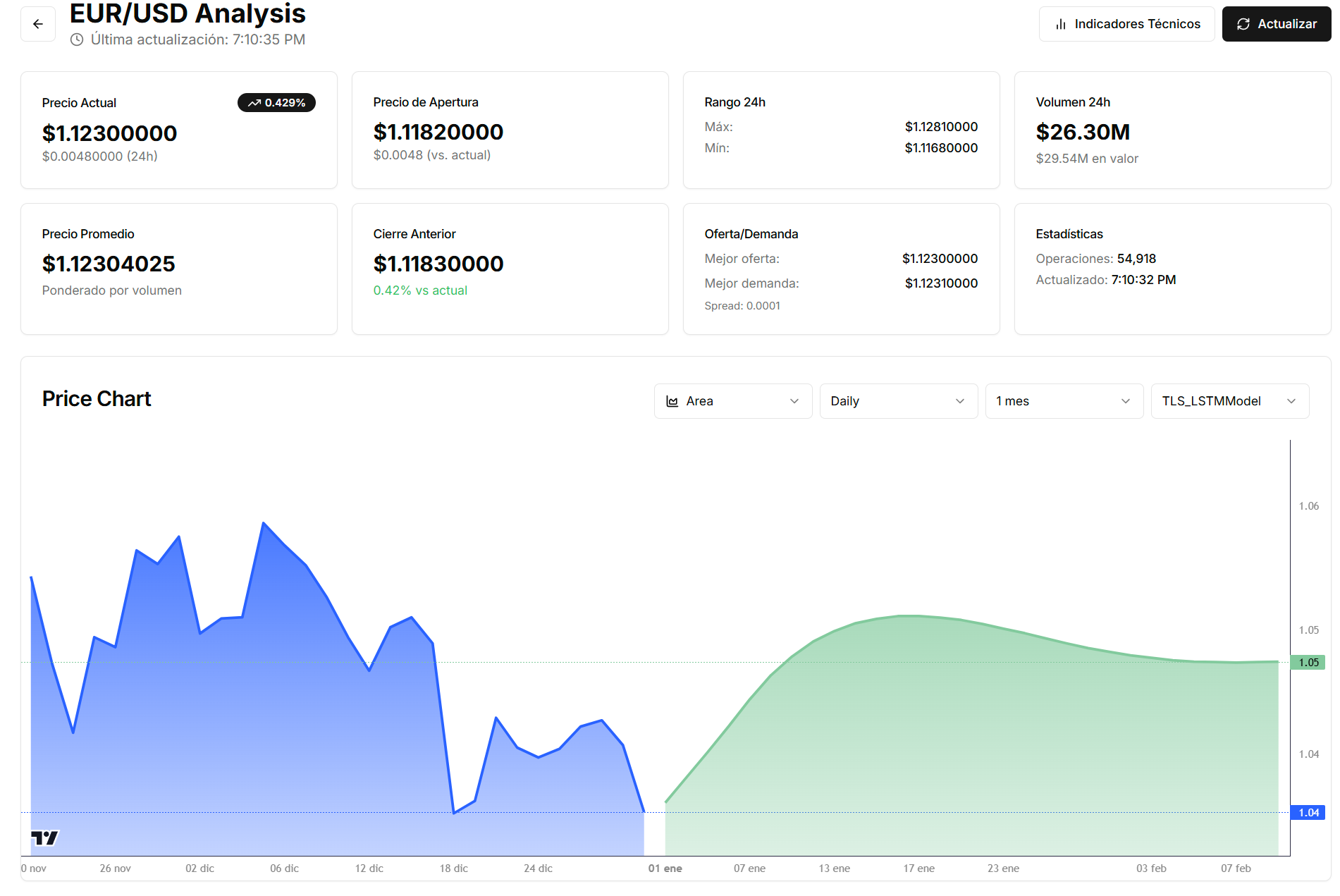Screen dimensions: 1340x896
Task: Click the 07 feb date on time axis
Action: [x=1236, y=869]
